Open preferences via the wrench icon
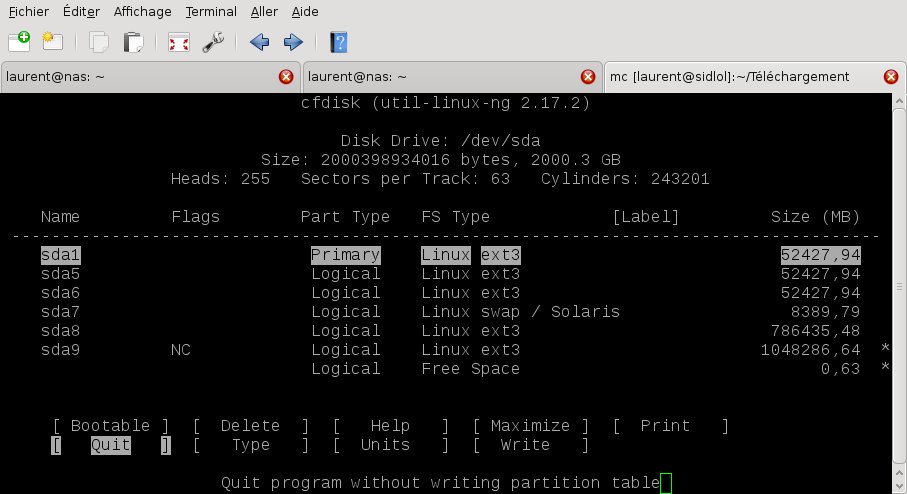The image size is (907, 494). 213,42
